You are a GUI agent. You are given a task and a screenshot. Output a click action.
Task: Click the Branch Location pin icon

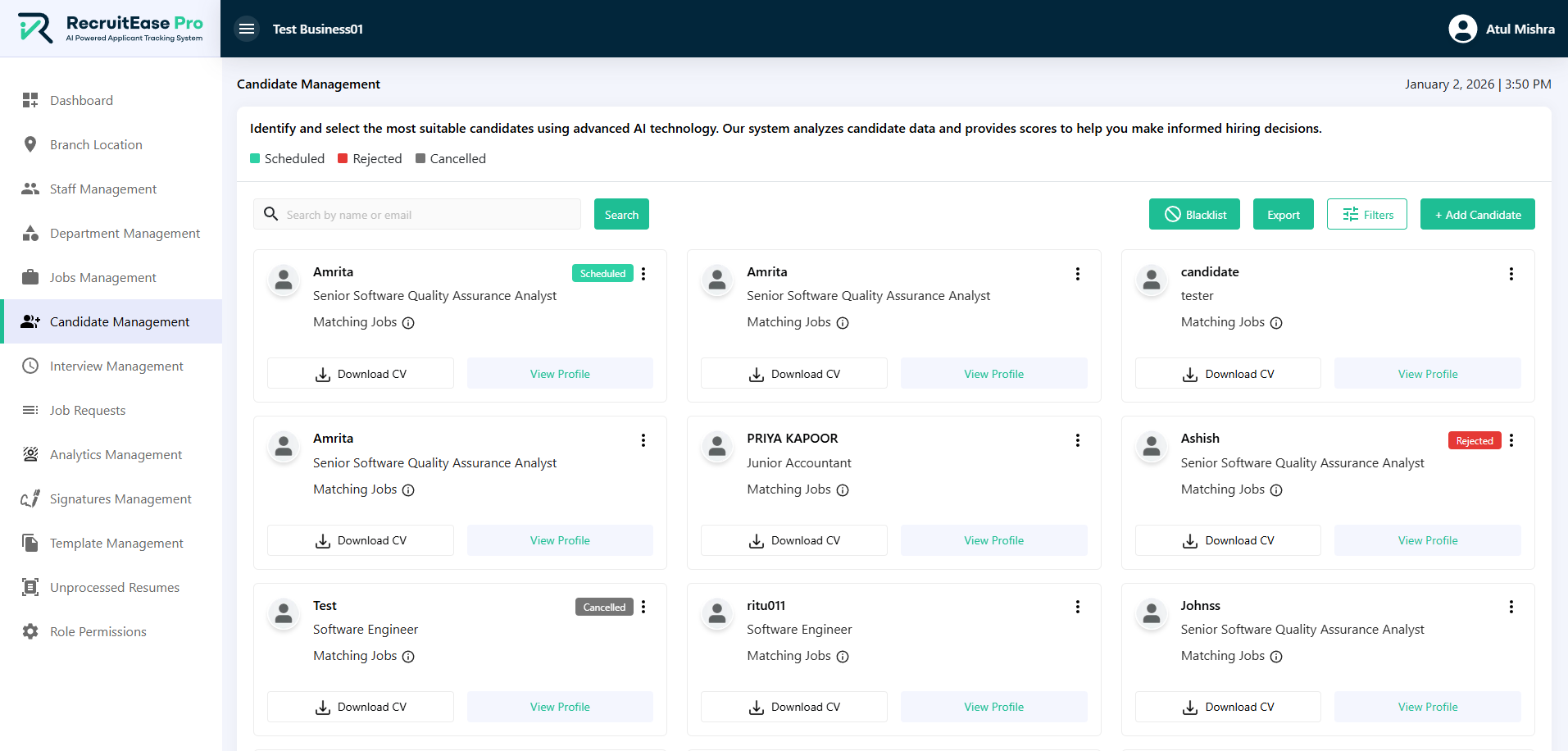tap(30, 144)
